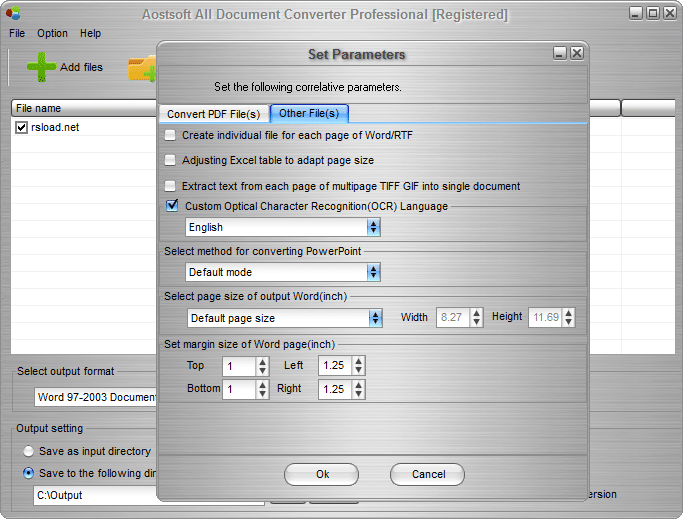
Task: Select Save as input directory radio
Action: [x=28, y=451]
